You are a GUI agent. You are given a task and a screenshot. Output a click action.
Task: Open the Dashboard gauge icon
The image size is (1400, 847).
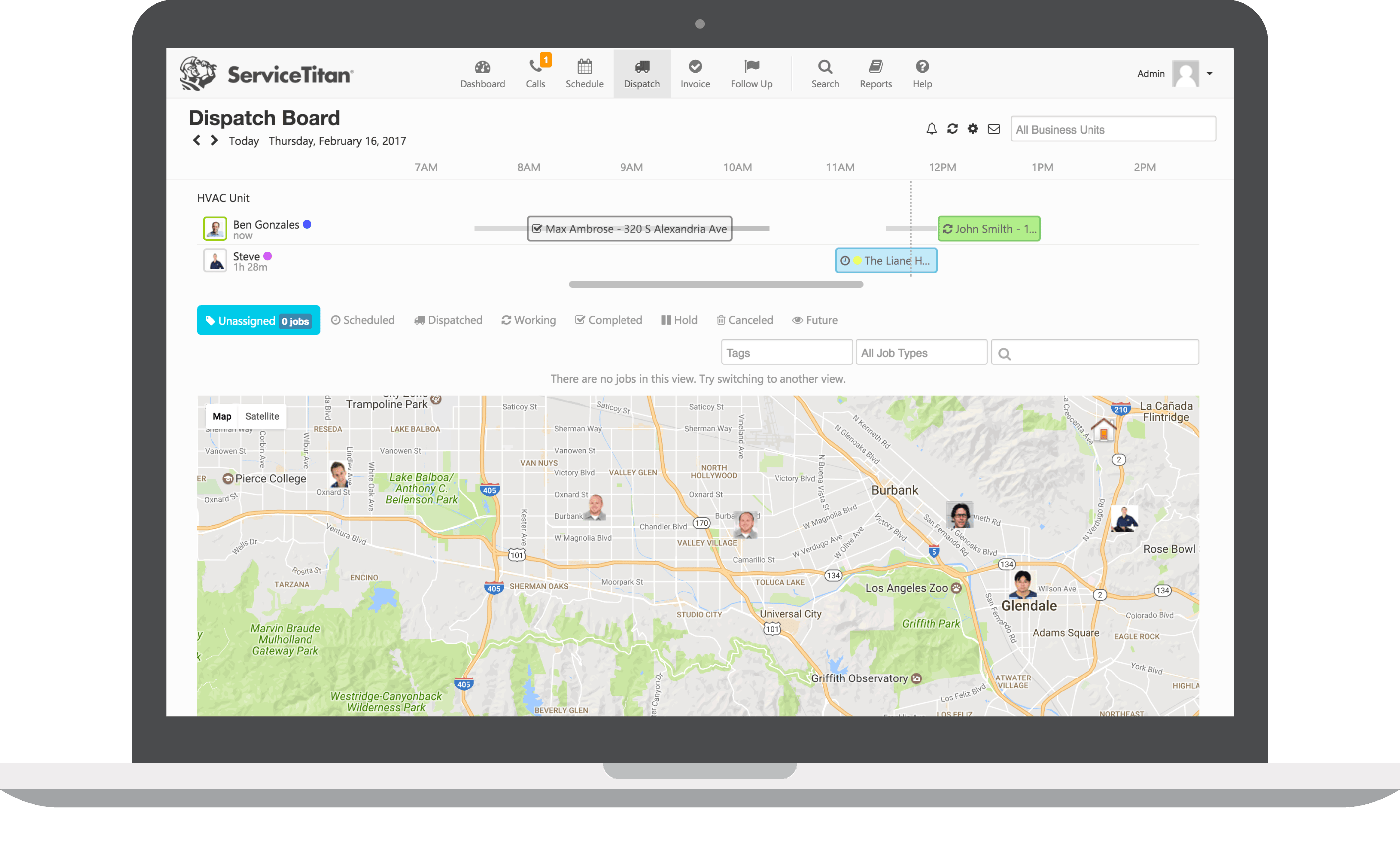[x=482, y=67]
